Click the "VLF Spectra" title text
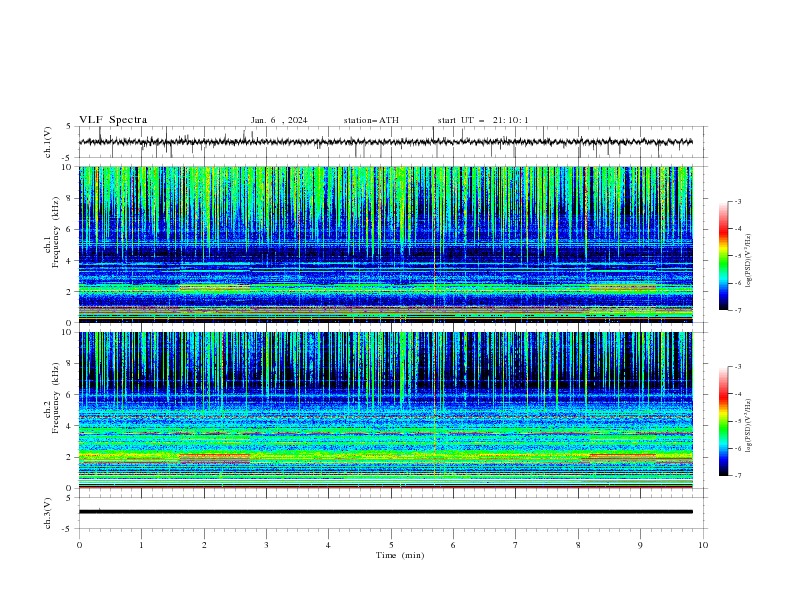792x612 pixels. [113, 120]
